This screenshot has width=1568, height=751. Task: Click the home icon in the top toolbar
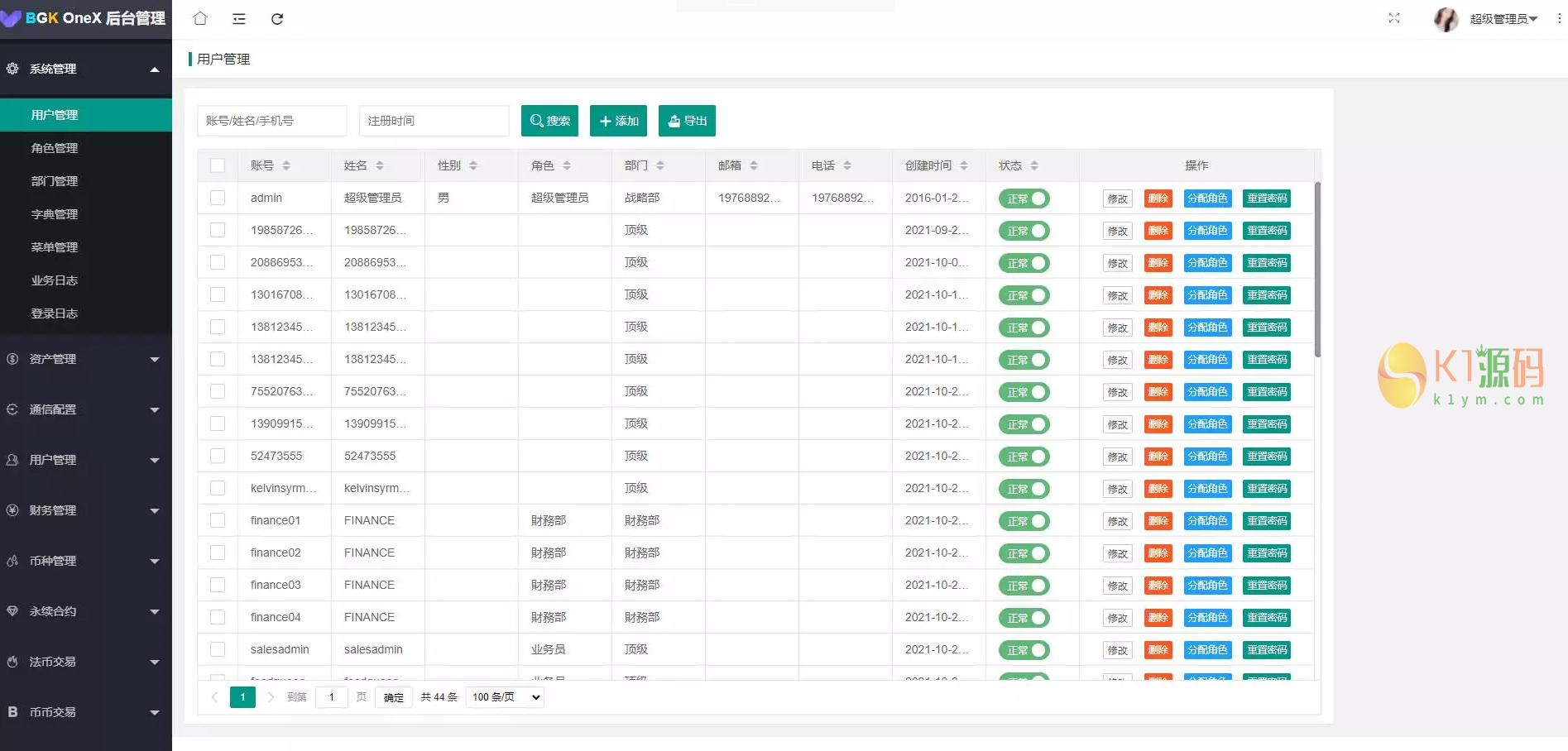click(199, 18)
